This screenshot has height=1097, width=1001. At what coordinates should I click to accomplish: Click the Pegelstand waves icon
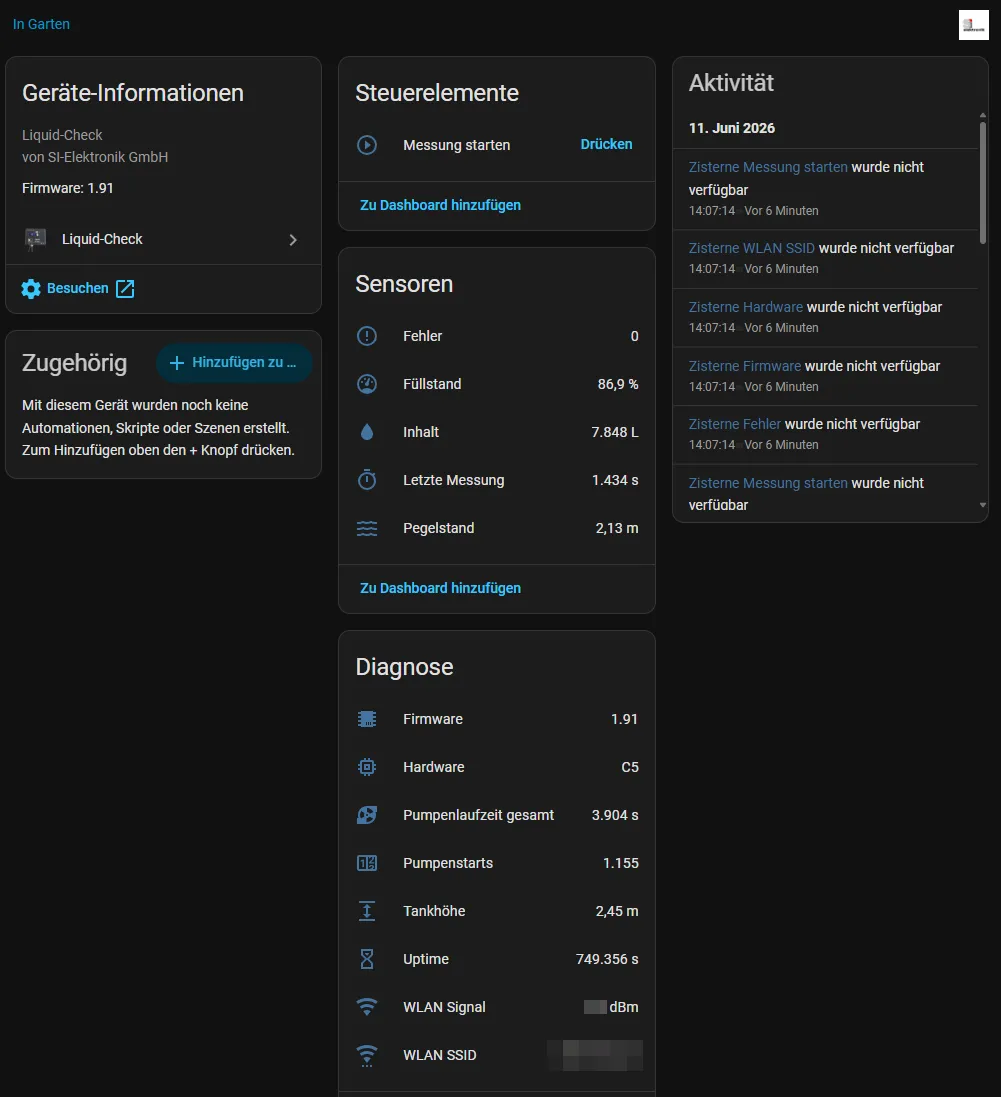coord(367,528)
